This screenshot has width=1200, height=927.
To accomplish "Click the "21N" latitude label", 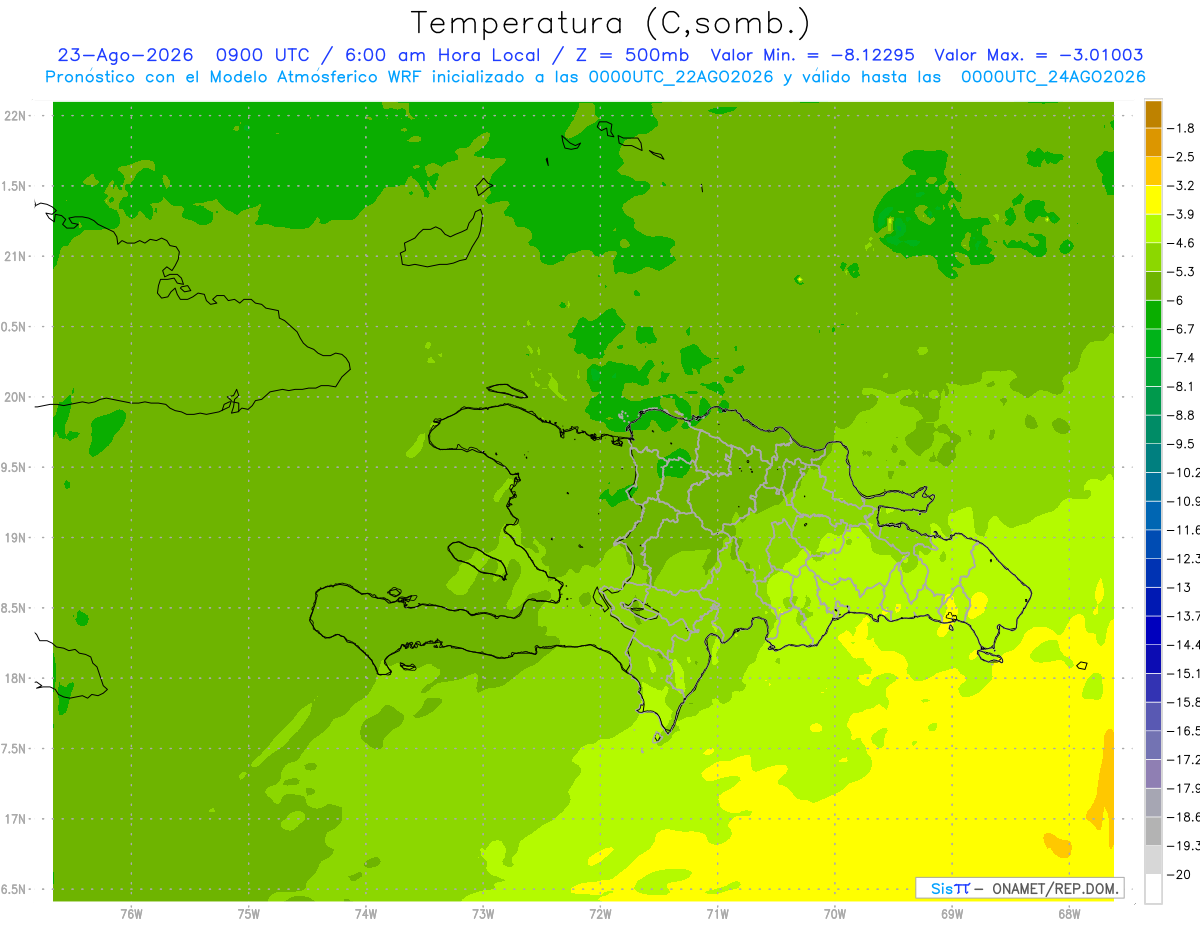I will tap(15, 257).
